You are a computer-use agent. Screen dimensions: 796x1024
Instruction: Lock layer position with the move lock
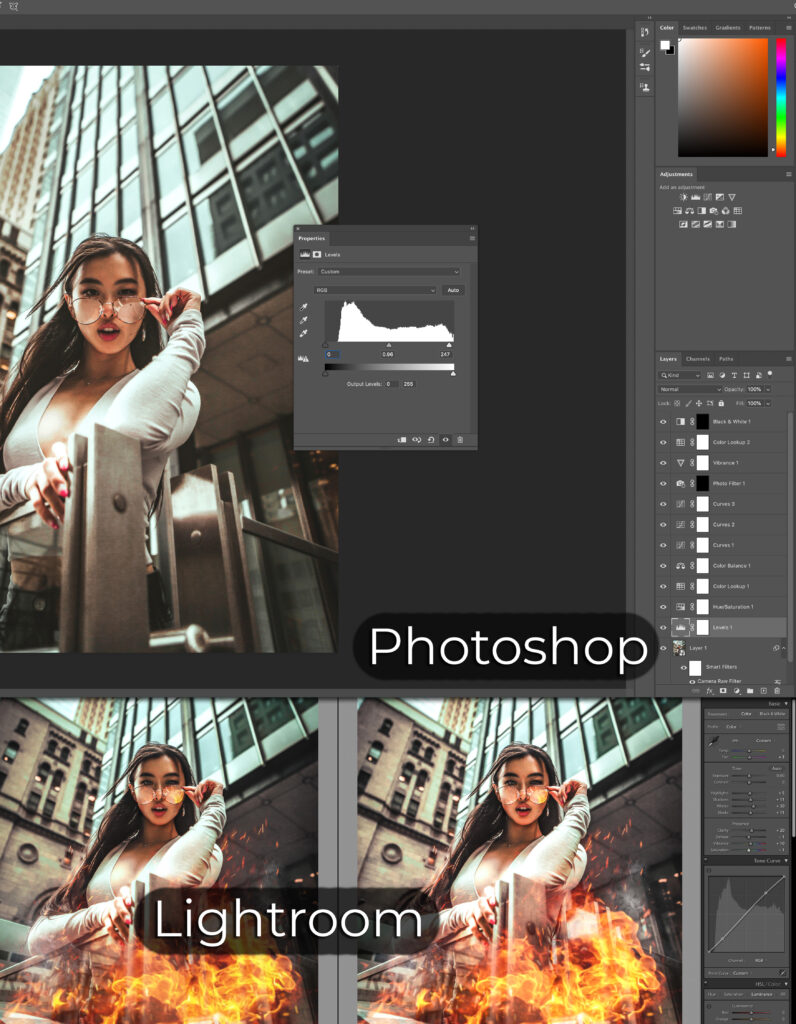699,404
